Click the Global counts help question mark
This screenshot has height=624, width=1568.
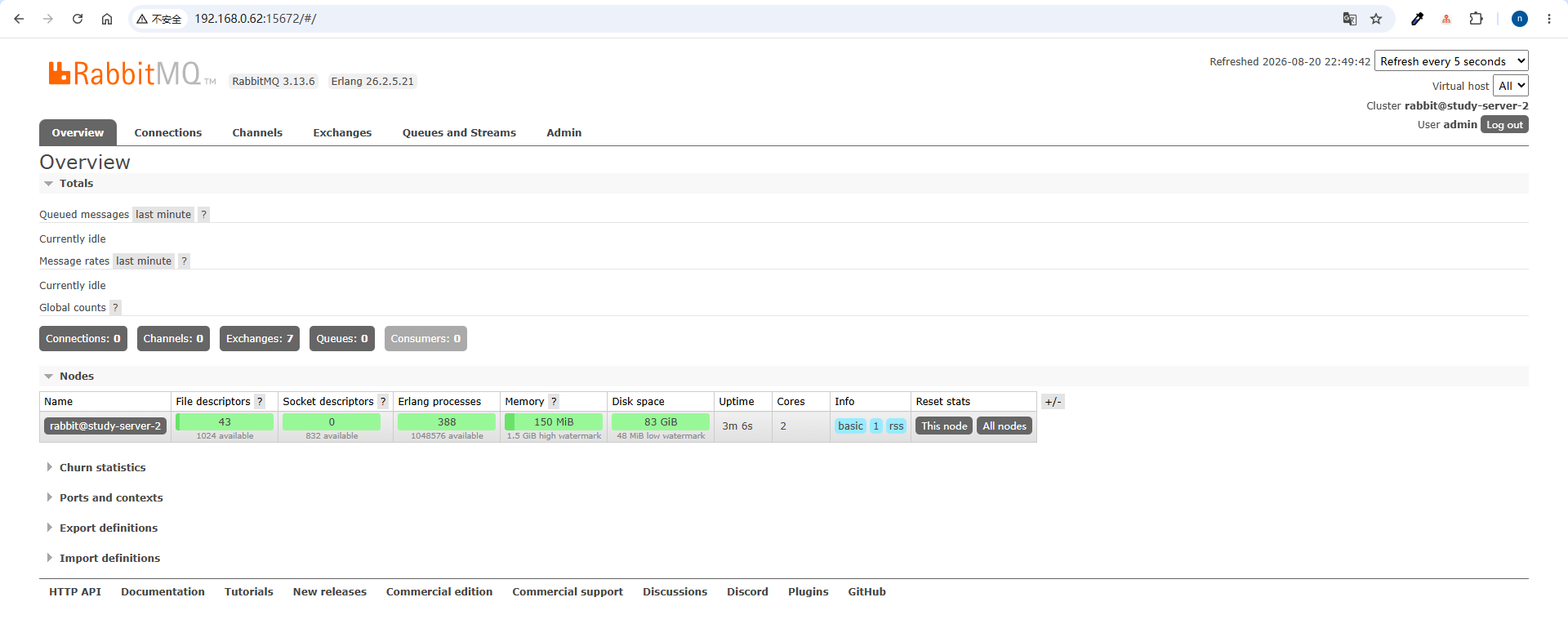click(115, 307)
